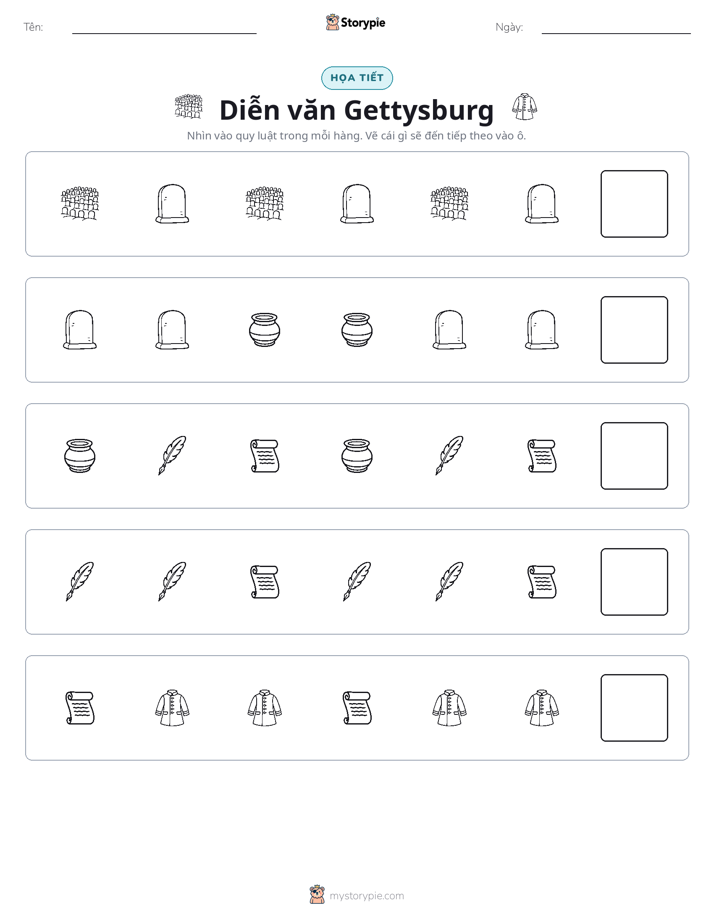Screen dimensions: 714x924
Task: Click the last tombstone in row two
Action: click(x=541, y=330)
